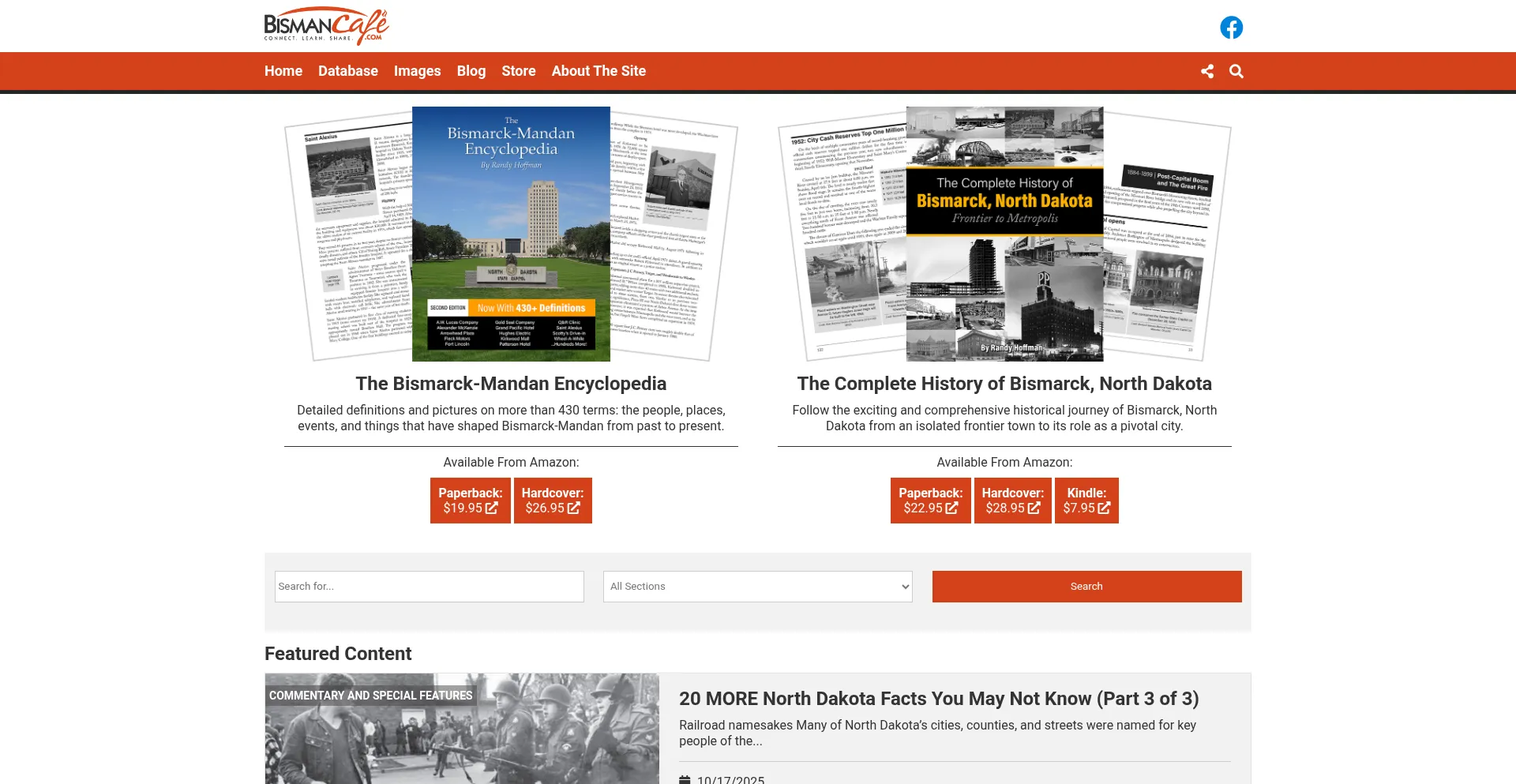Open the share icon in the navbar

[1207, 71]
